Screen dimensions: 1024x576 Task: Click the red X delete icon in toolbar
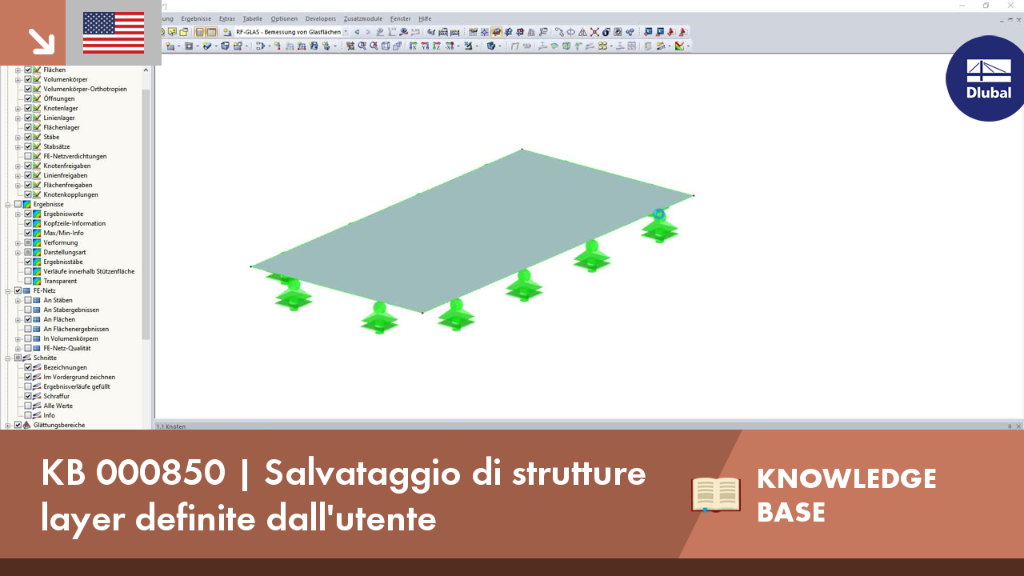594,31
